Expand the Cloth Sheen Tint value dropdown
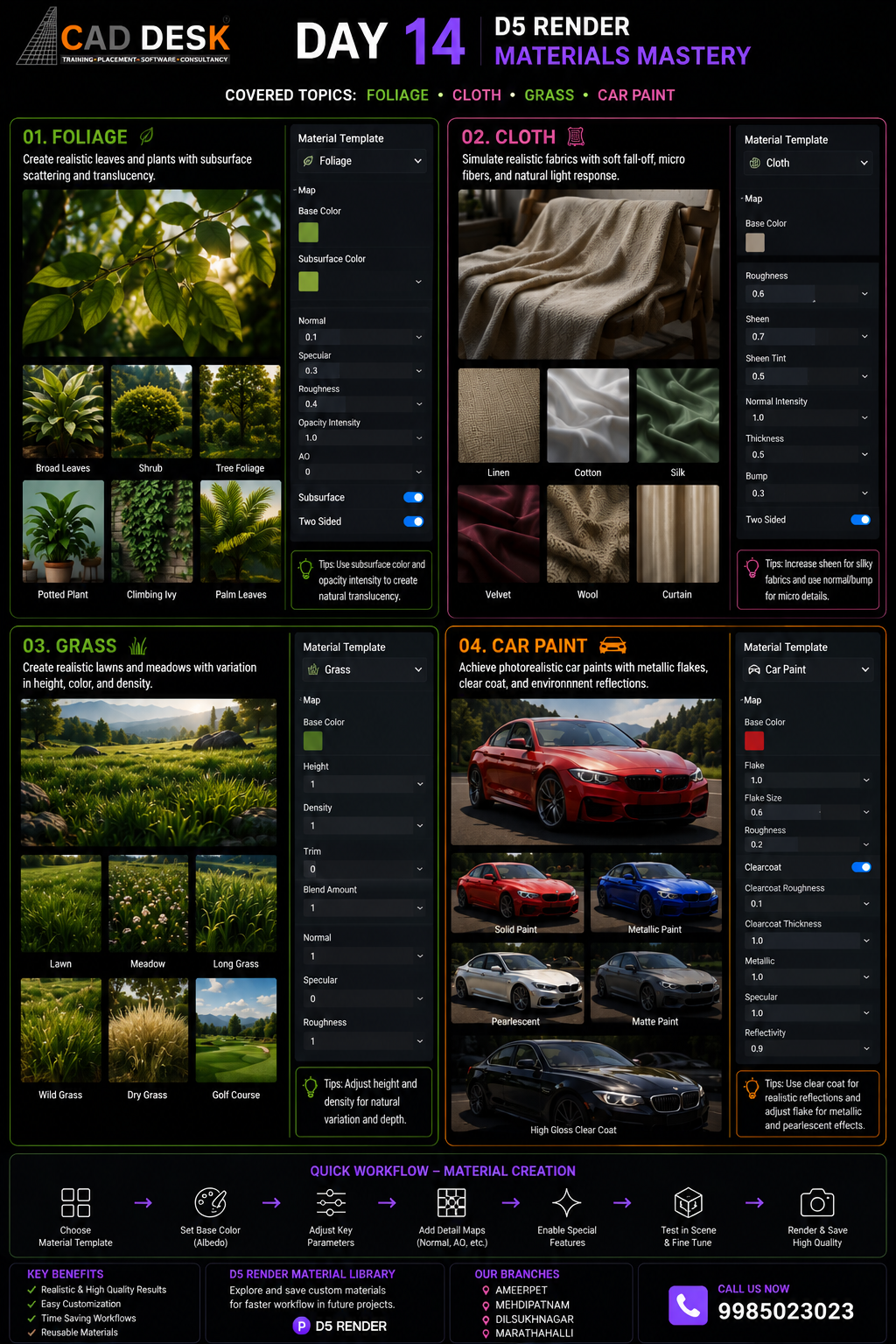The width and height of the screenshot is (896, 1344). (x=864, y=376)
